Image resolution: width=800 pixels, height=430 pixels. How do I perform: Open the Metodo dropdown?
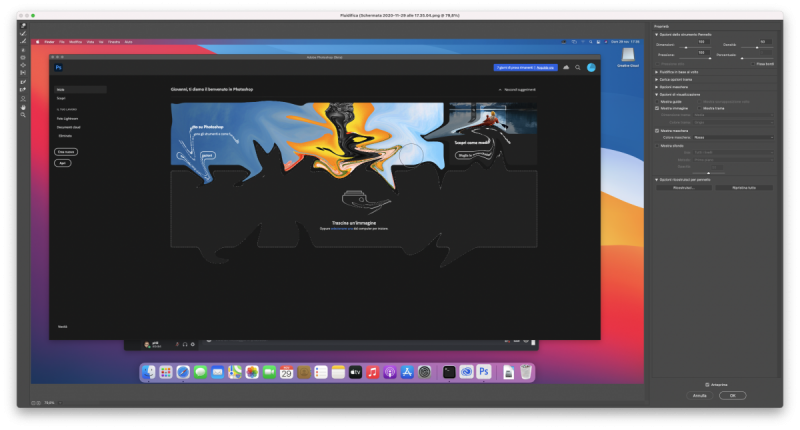pos(733,160)
